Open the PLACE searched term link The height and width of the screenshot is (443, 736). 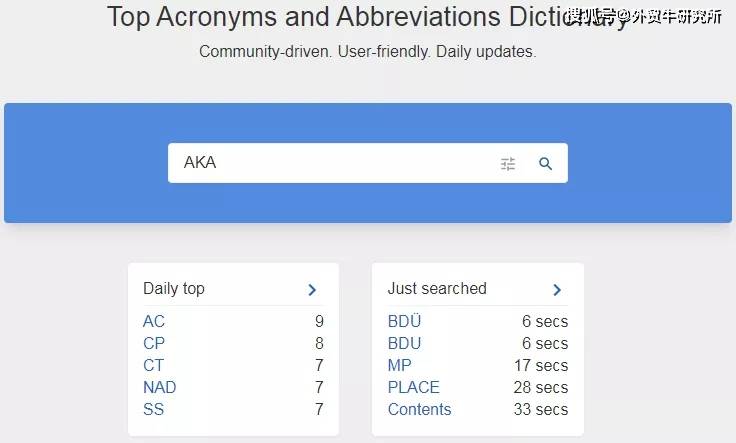click(x=414, y=388)
